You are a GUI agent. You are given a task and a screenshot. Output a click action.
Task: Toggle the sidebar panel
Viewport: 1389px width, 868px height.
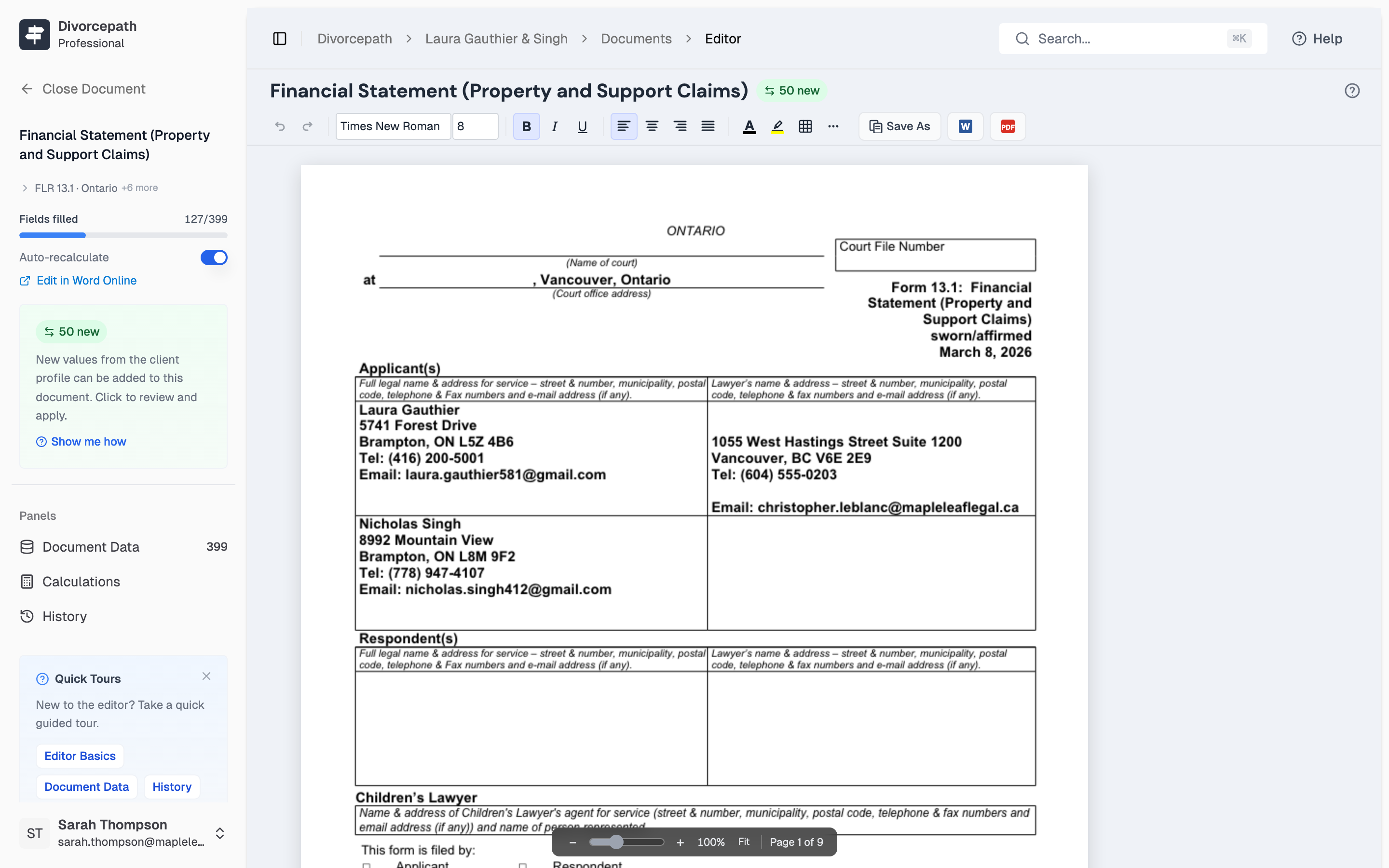click(280, 39)
